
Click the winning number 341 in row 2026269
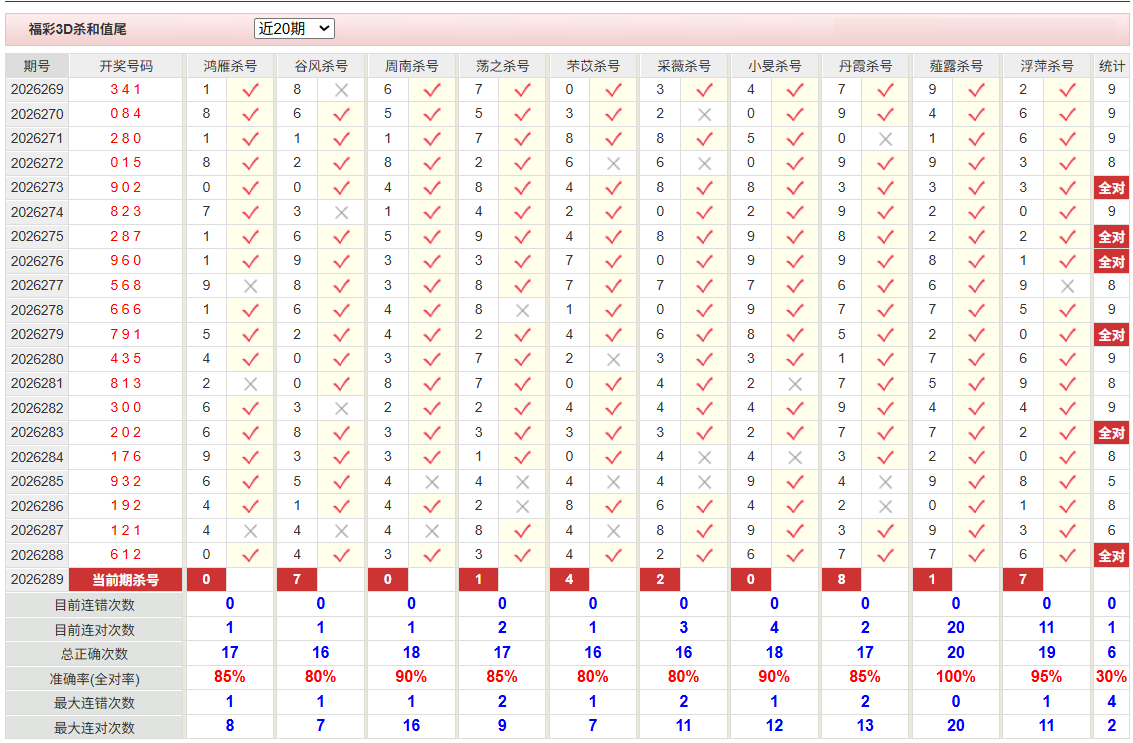[126, 89]
